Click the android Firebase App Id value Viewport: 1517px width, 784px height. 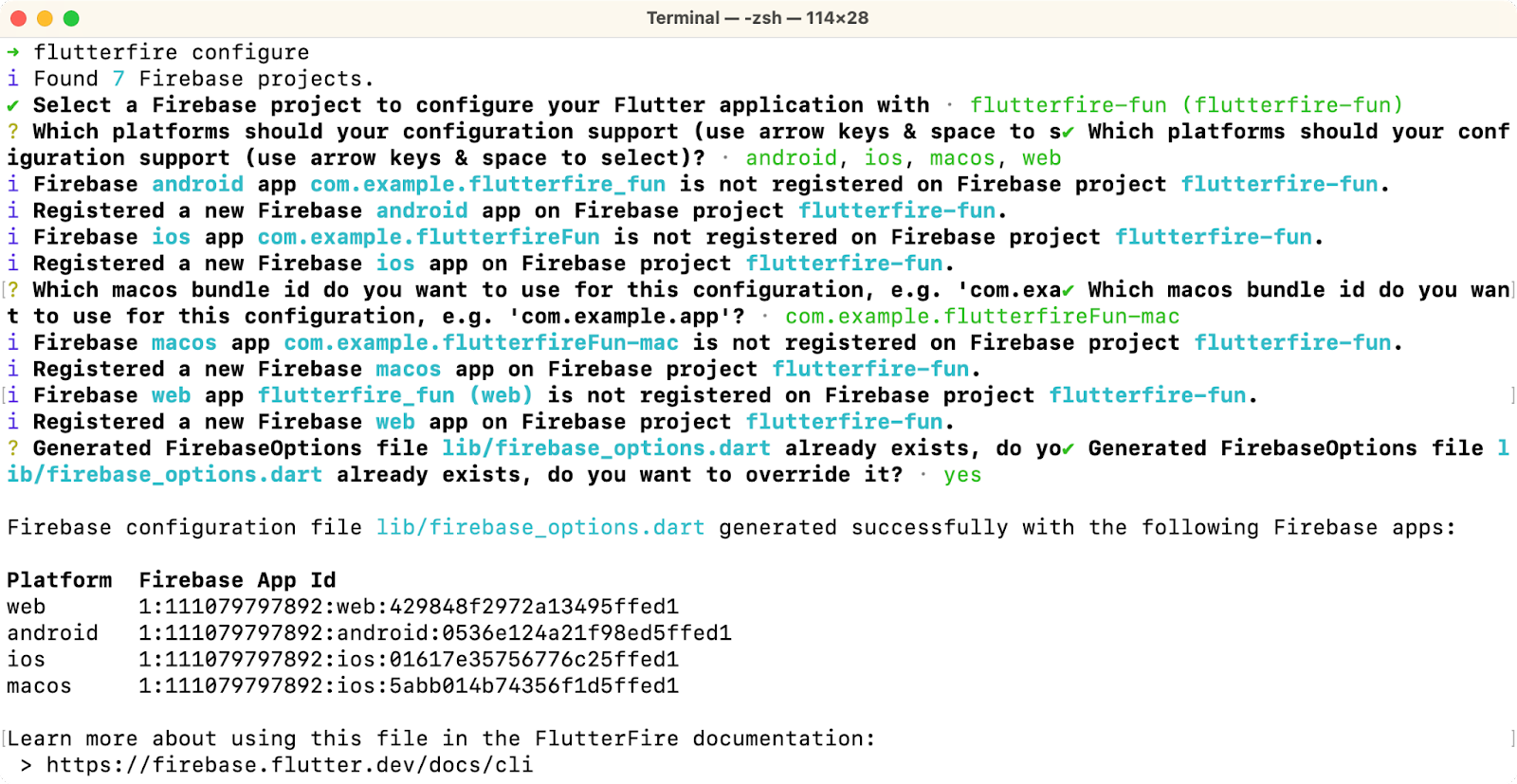435,633
